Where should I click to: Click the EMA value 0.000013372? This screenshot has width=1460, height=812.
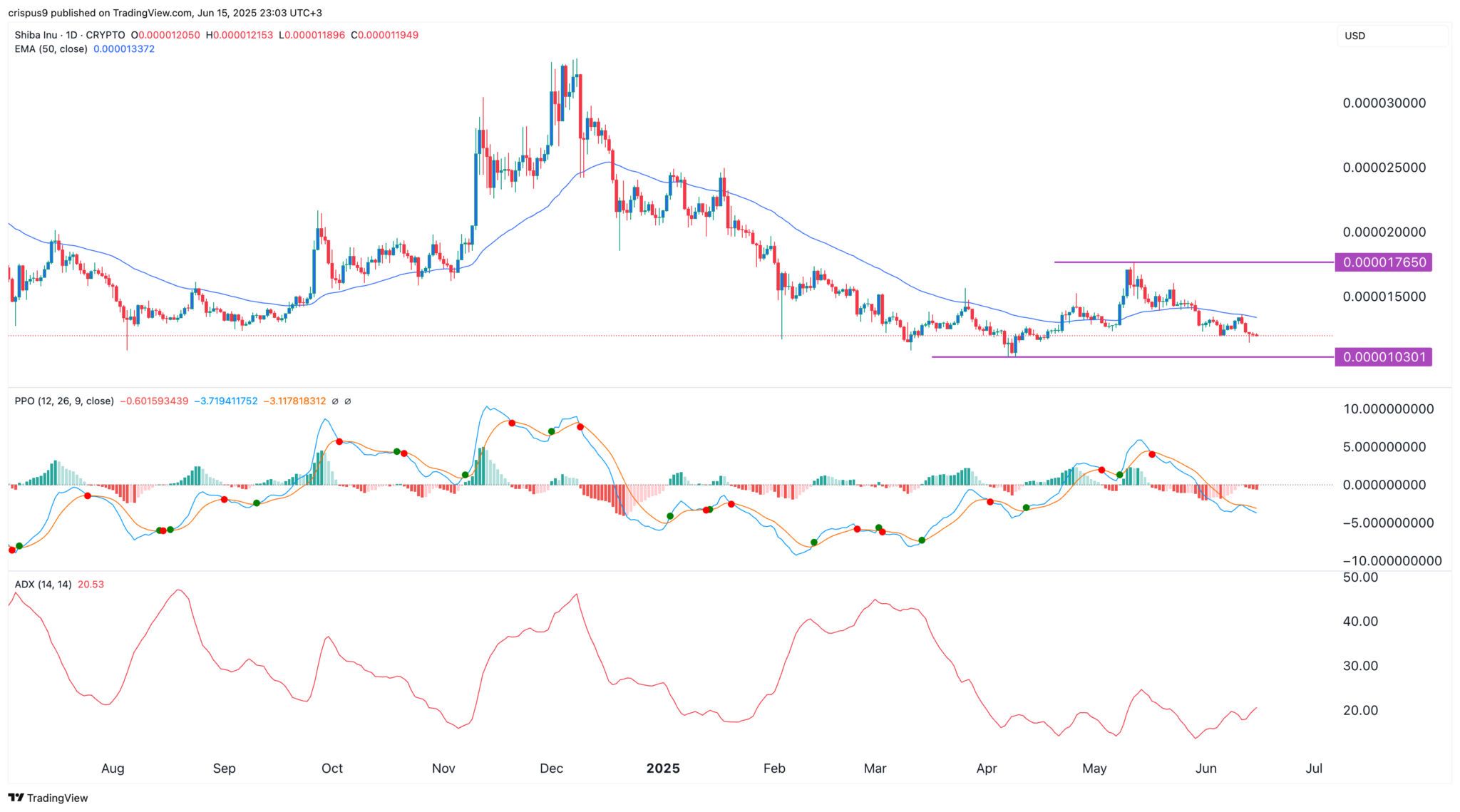point(124,48)
